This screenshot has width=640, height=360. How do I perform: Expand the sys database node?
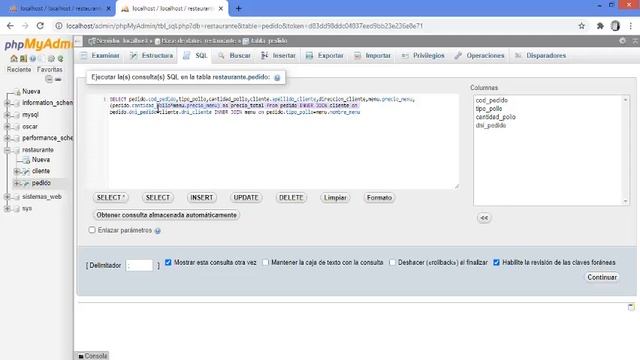pos(7,209)
